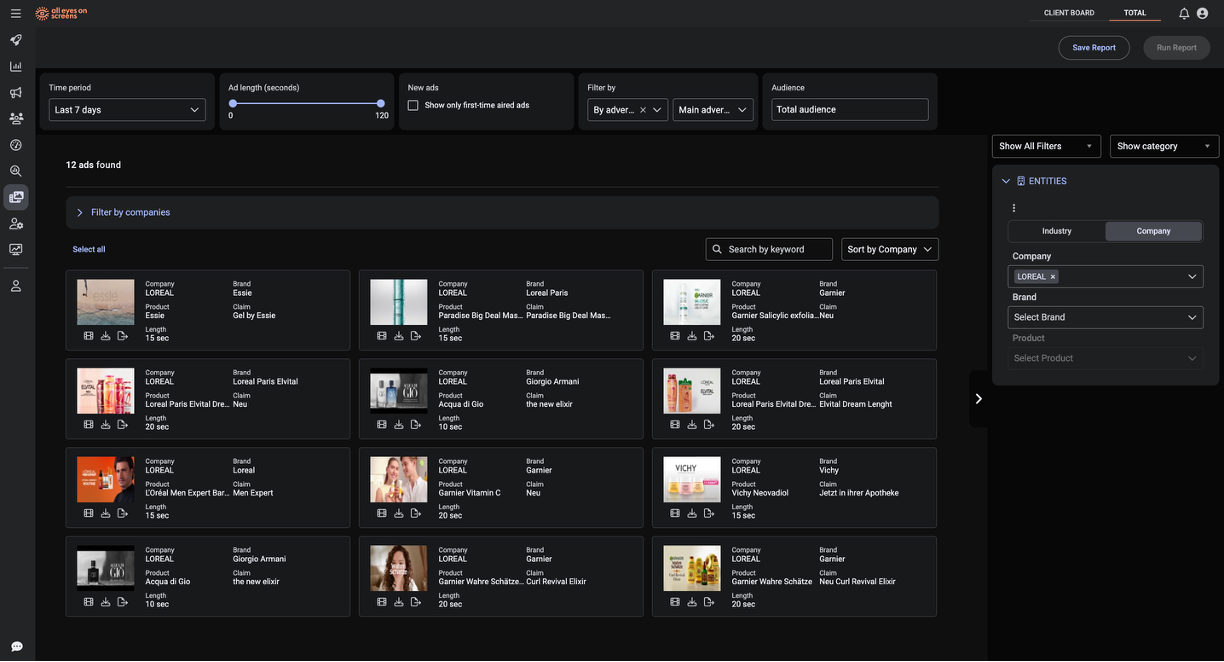The height and width of the screenshot is (662, 1224).
Task: Open the Essie ad thumbnail
Action: click(x=106, y=302)
